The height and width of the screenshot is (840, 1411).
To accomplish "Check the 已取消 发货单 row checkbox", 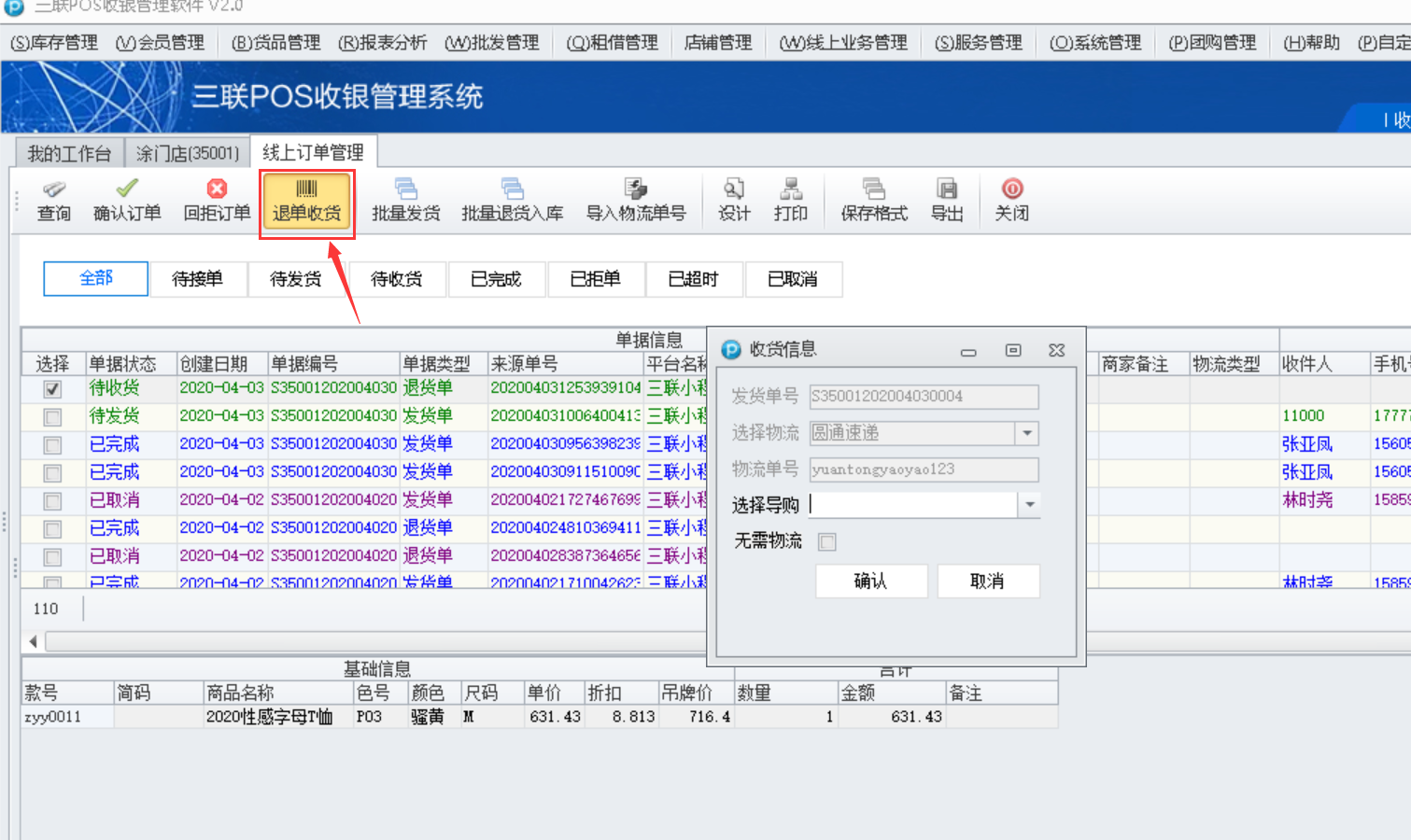I will (52, 501).
